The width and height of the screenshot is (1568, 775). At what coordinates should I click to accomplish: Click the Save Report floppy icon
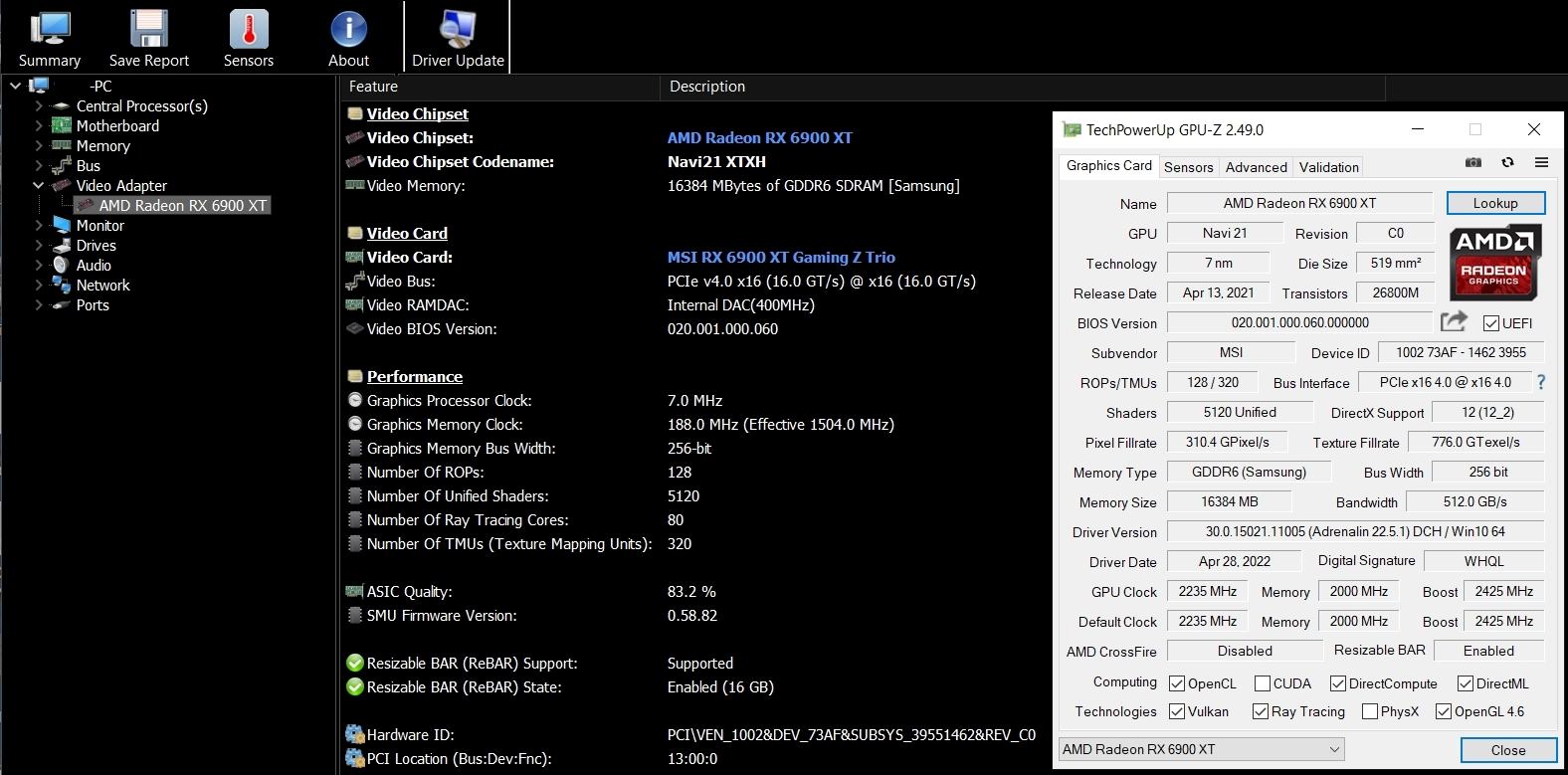(149, 29)
